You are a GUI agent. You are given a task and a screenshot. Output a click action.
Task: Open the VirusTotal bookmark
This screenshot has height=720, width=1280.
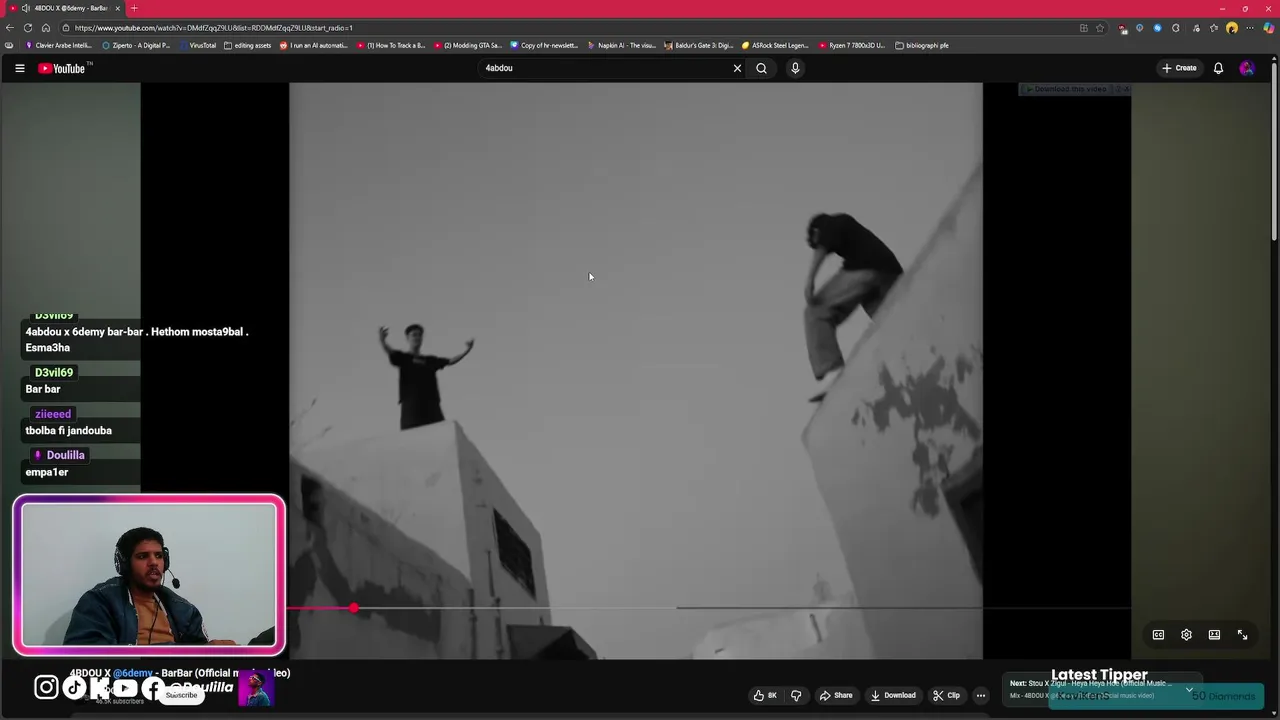coord(197,45)
